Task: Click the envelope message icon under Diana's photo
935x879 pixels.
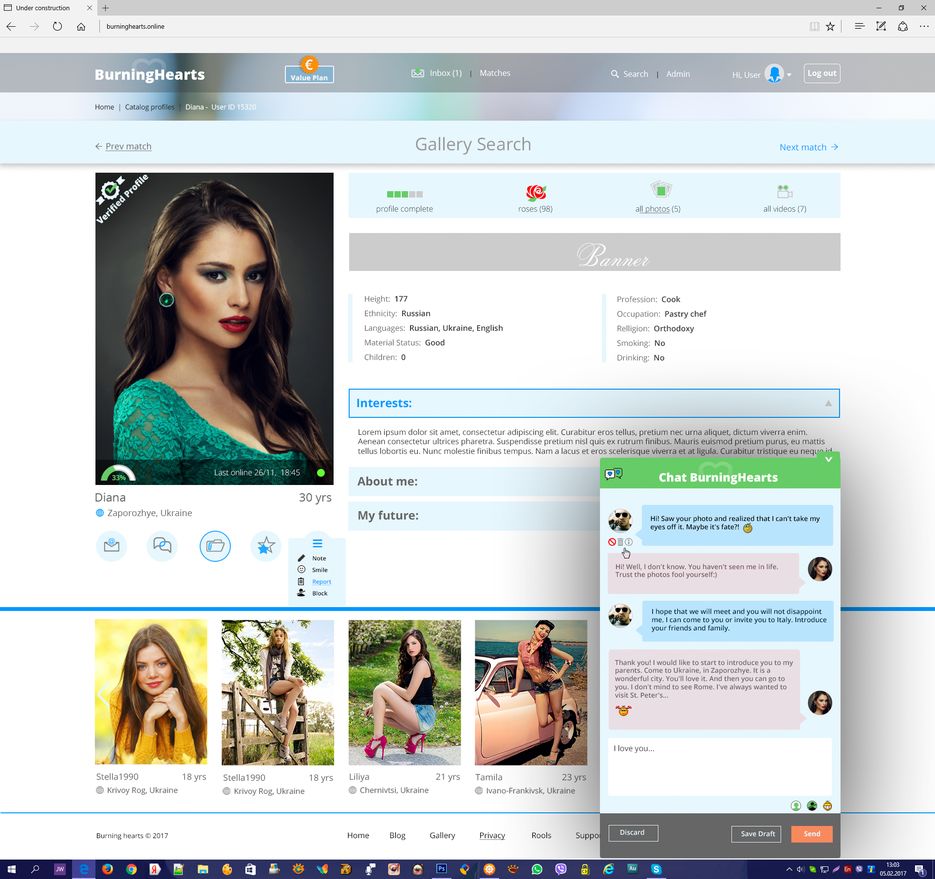Action: point(112,546)
